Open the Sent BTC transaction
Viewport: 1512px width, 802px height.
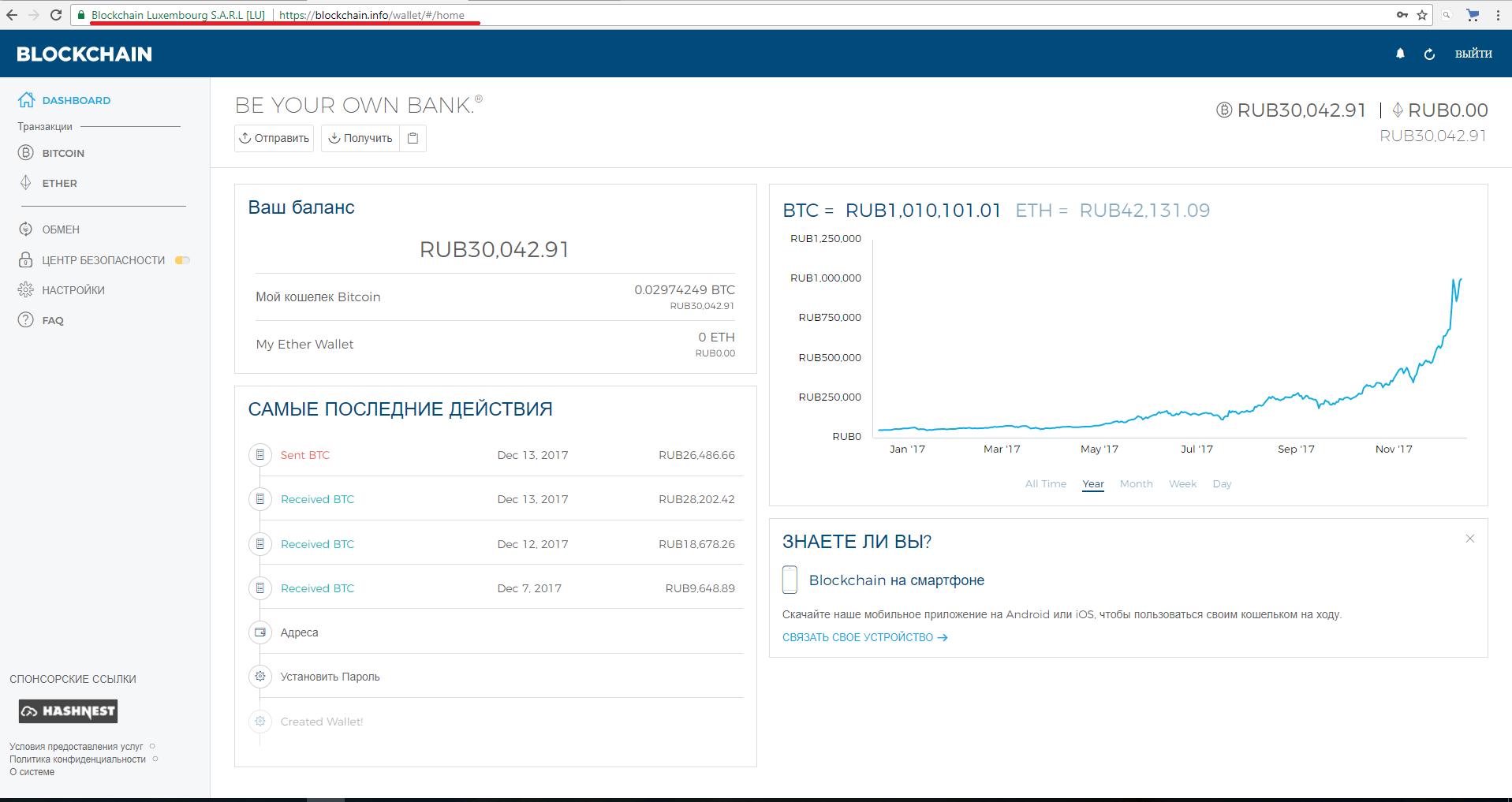[304, 455]
